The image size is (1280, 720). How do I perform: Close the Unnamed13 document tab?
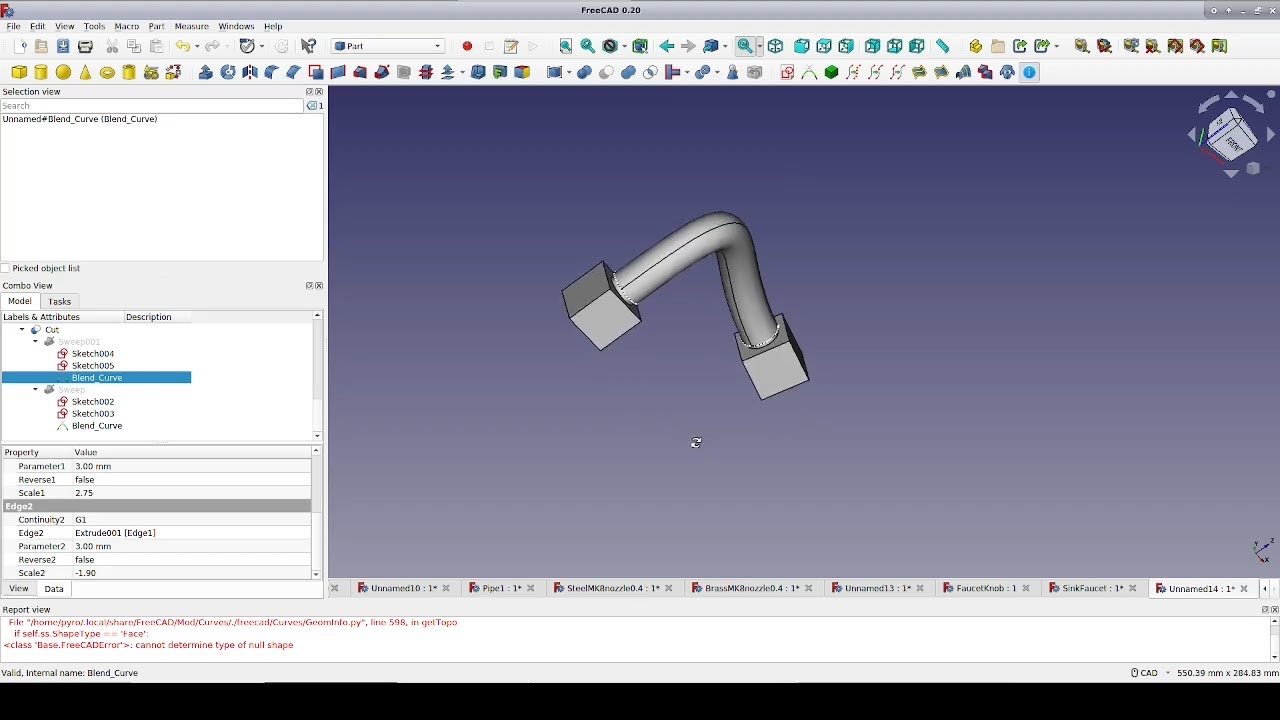coord(920,588)
